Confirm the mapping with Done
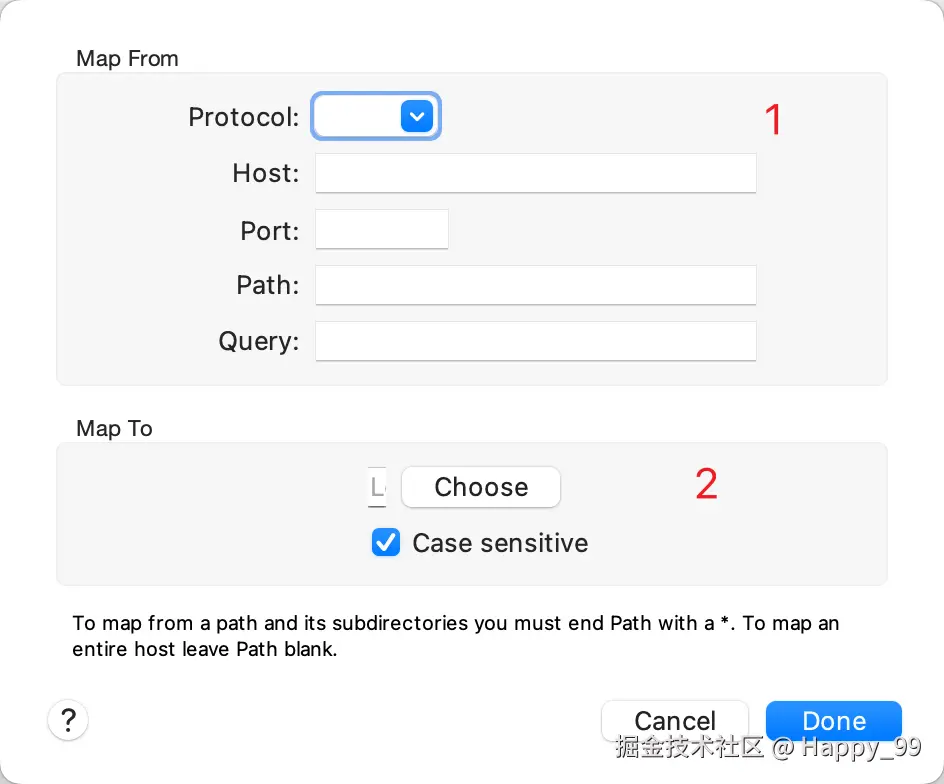This screenshot has height=784, width=944. tap(834, 720)
